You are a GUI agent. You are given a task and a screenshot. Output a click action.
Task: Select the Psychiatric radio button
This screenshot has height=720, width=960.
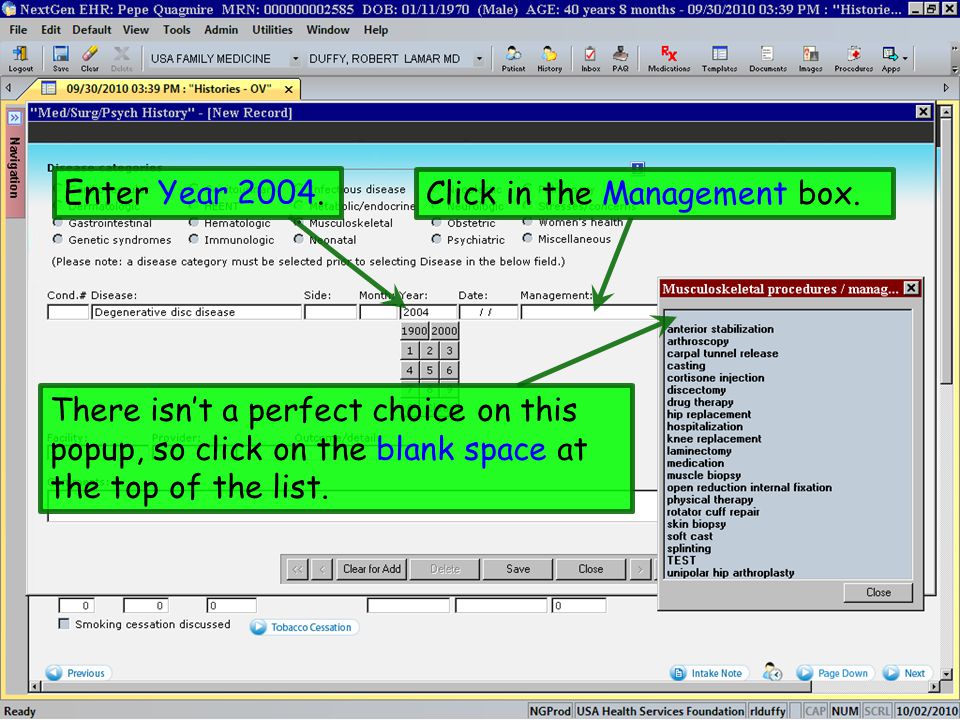pyautogui.click(x=436, y=239)
